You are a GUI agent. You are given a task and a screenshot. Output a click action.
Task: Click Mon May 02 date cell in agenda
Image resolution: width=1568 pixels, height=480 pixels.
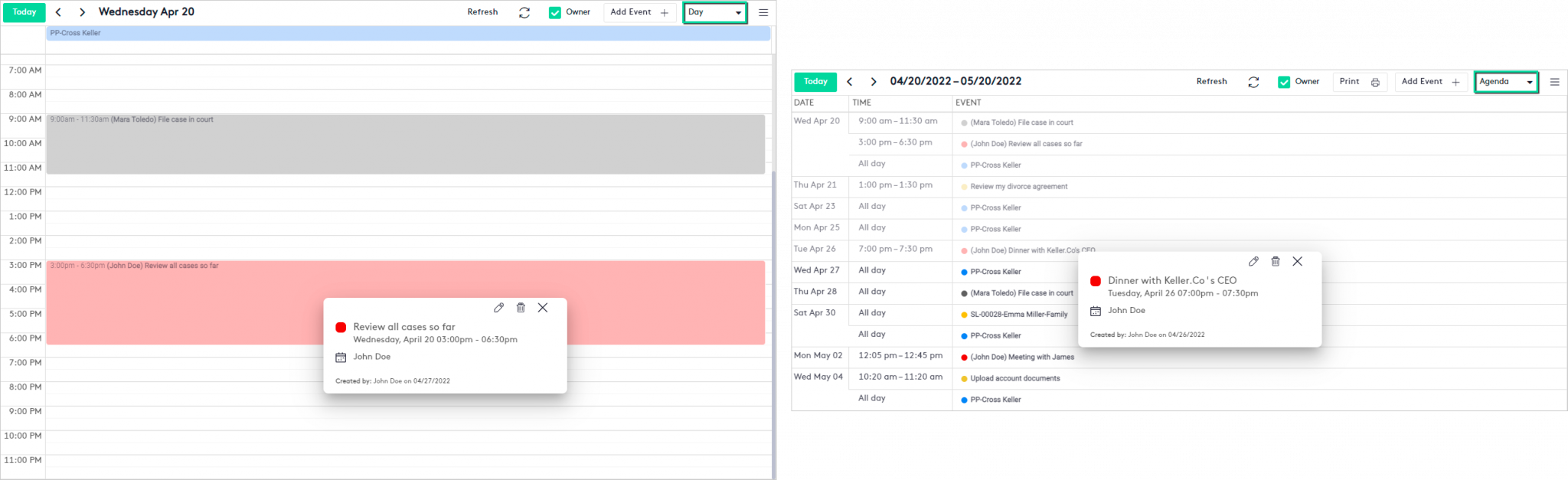[818, 356]
